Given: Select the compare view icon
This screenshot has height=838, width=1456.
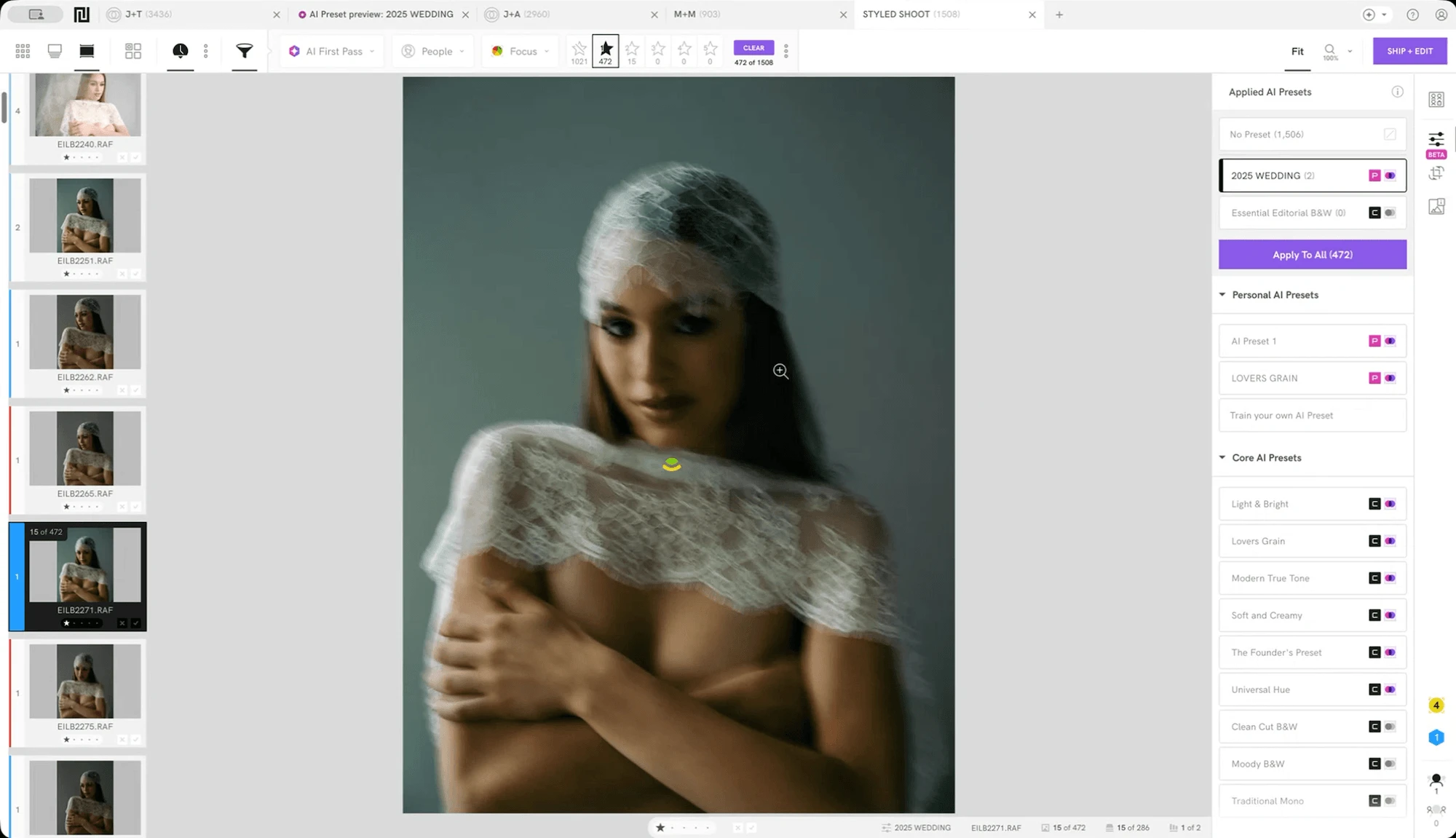Looking at the screenshot, I should coord(133,51).
